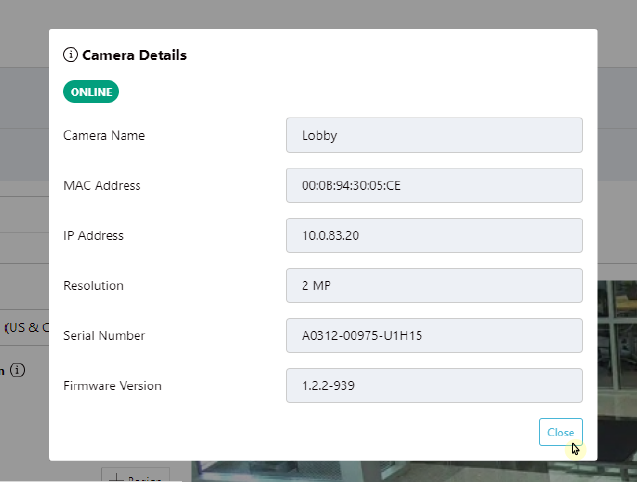Click the Firmware Version field 1.2.2-939

click(x=434, y=385)
